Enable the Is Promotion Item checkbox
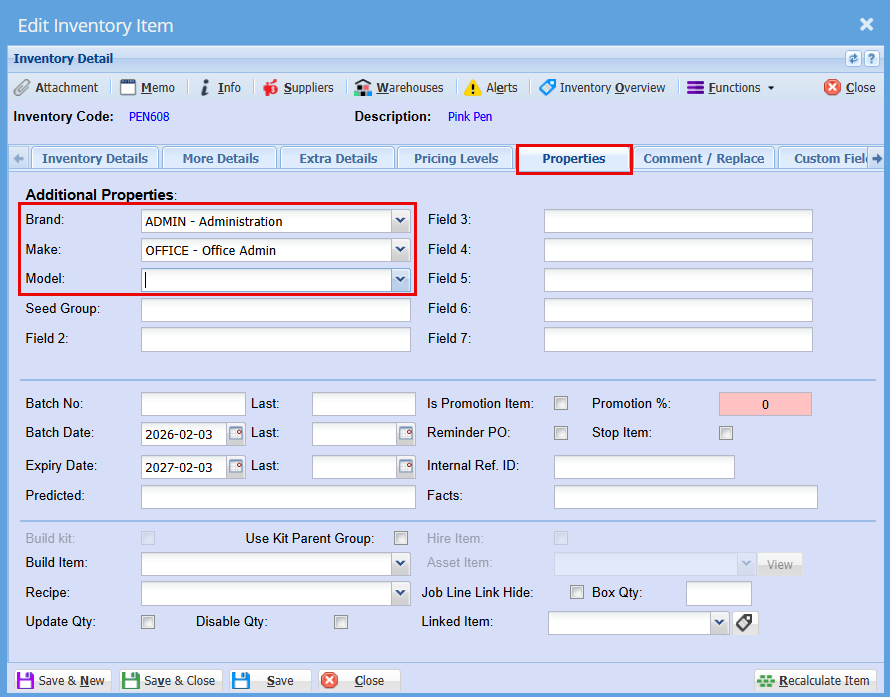The height and width of the screenshot is (697, 890). pyautogui.click(x=561, y=404)
